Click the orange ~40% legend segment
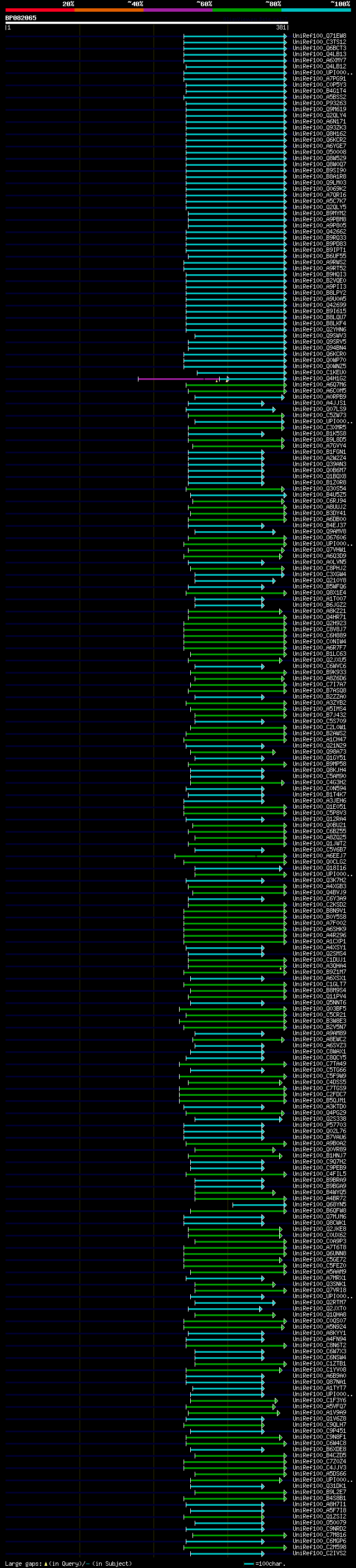This screenshot has height=1568, width=356. coord(109,10)
